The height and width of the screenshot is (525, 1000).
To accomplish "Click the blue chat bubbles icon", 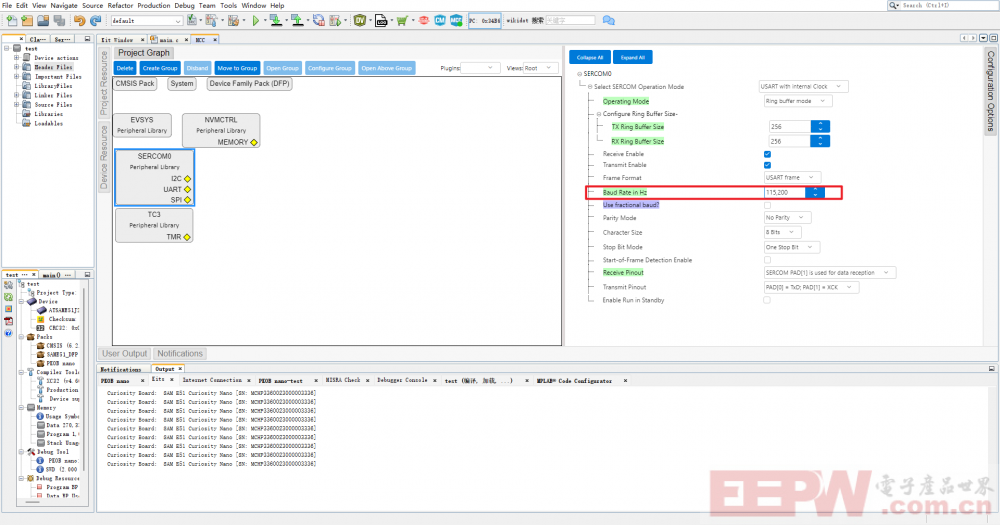I will point(608,20).
